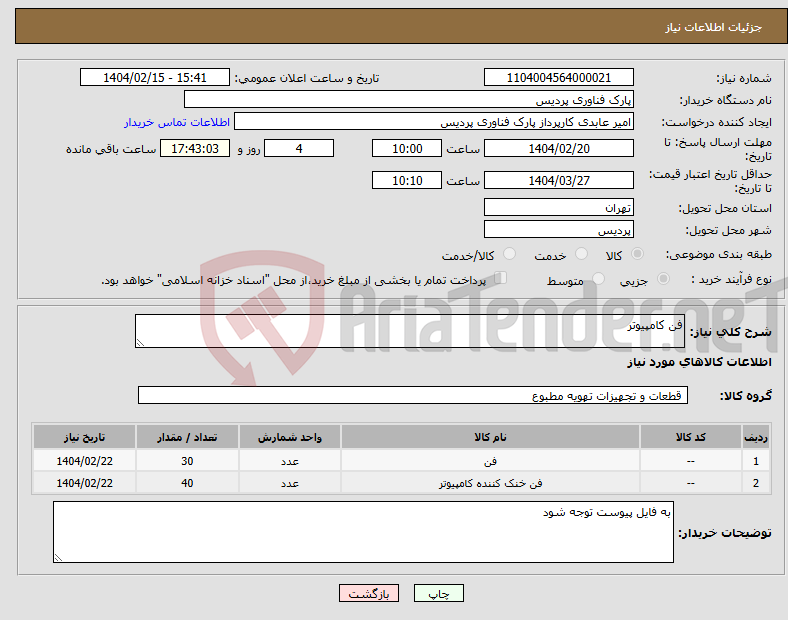Click the remaining time field 17:43:03
Image resolution: width=788 pixels, height=620 pixels.
(195, 148)
